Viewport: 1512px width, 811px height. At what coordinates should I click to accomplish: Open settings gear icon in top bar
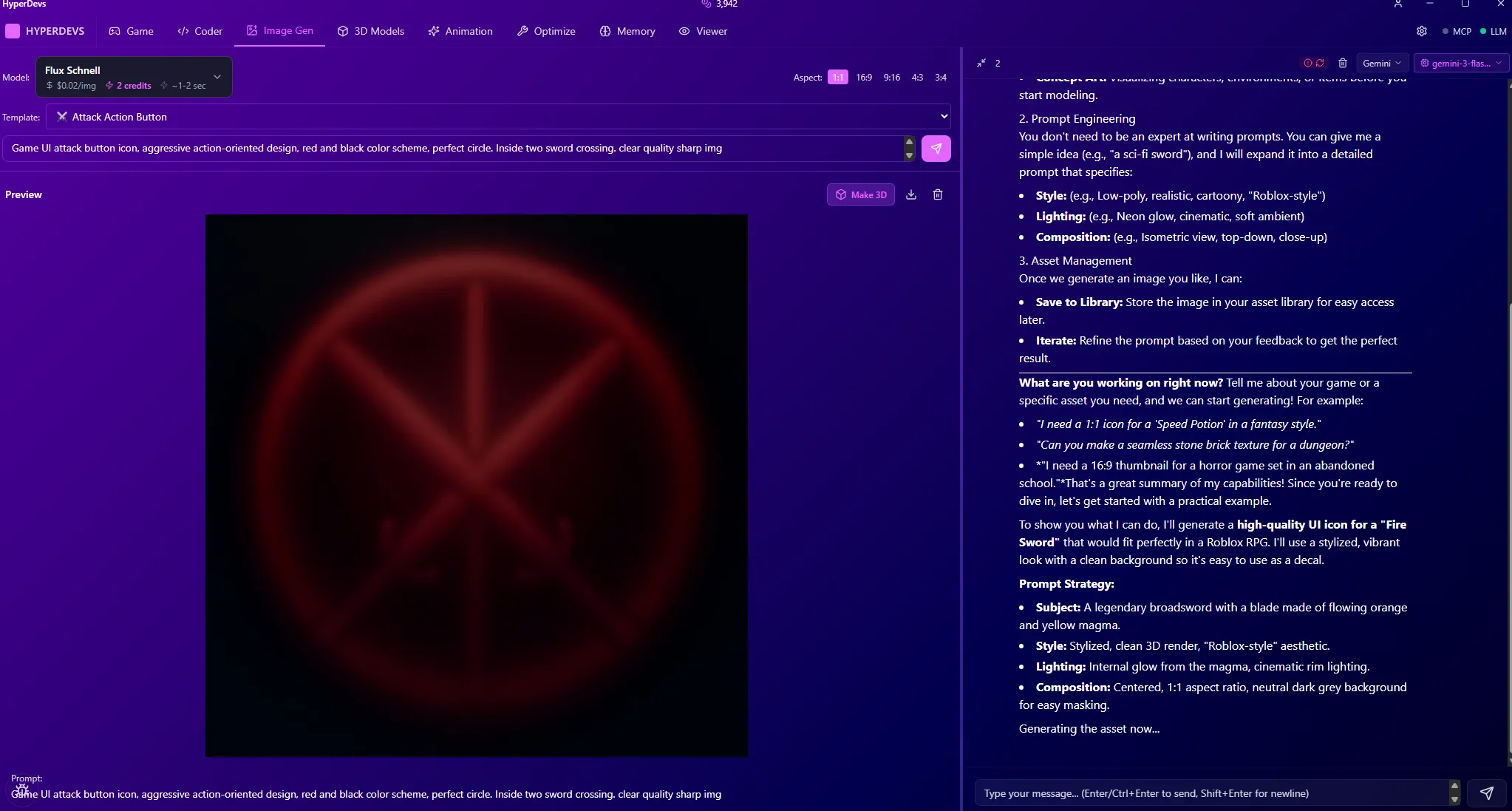(1421, 31)
